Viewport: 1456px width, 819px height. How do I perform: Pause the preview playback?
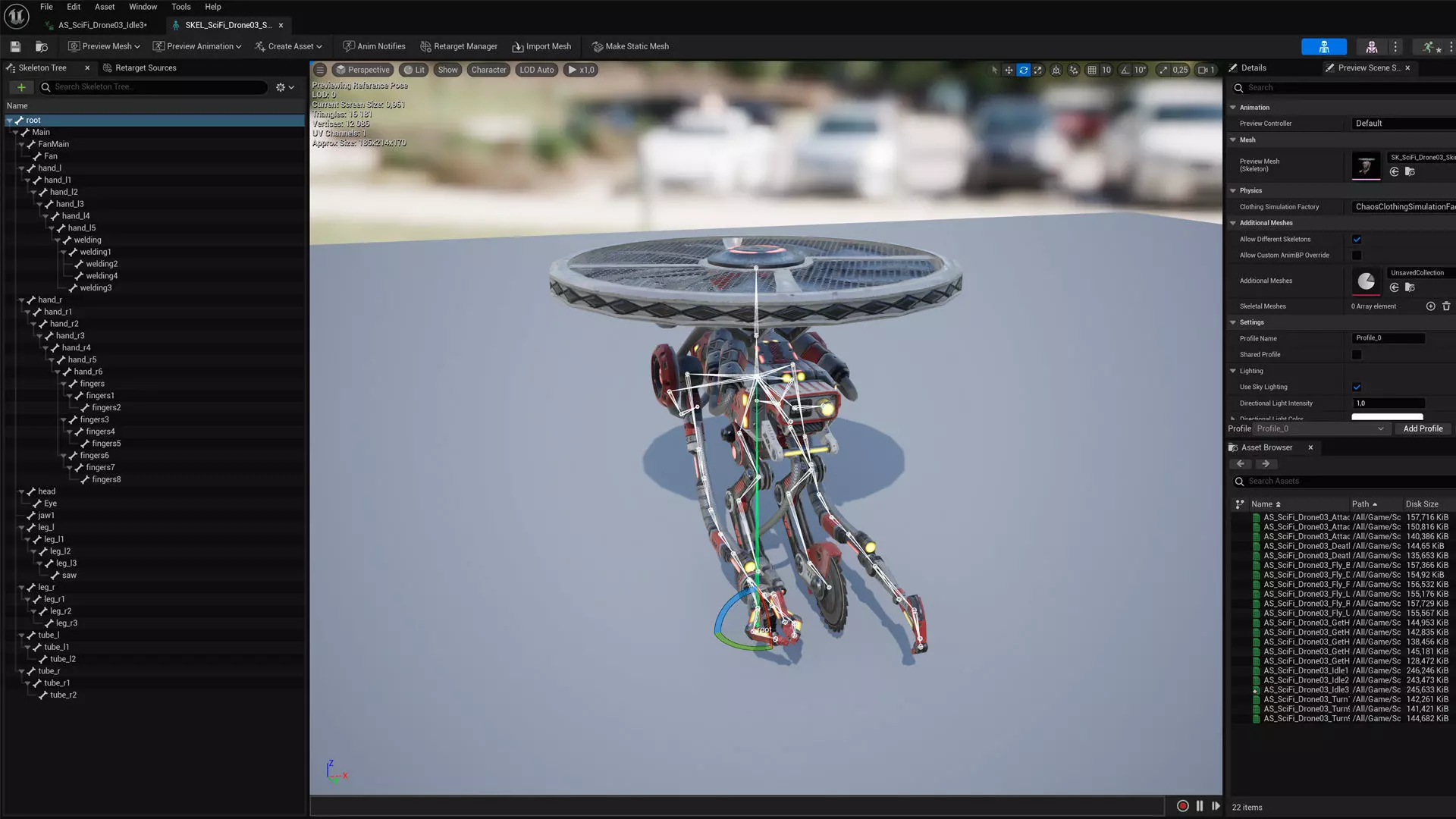(1200, 806)
